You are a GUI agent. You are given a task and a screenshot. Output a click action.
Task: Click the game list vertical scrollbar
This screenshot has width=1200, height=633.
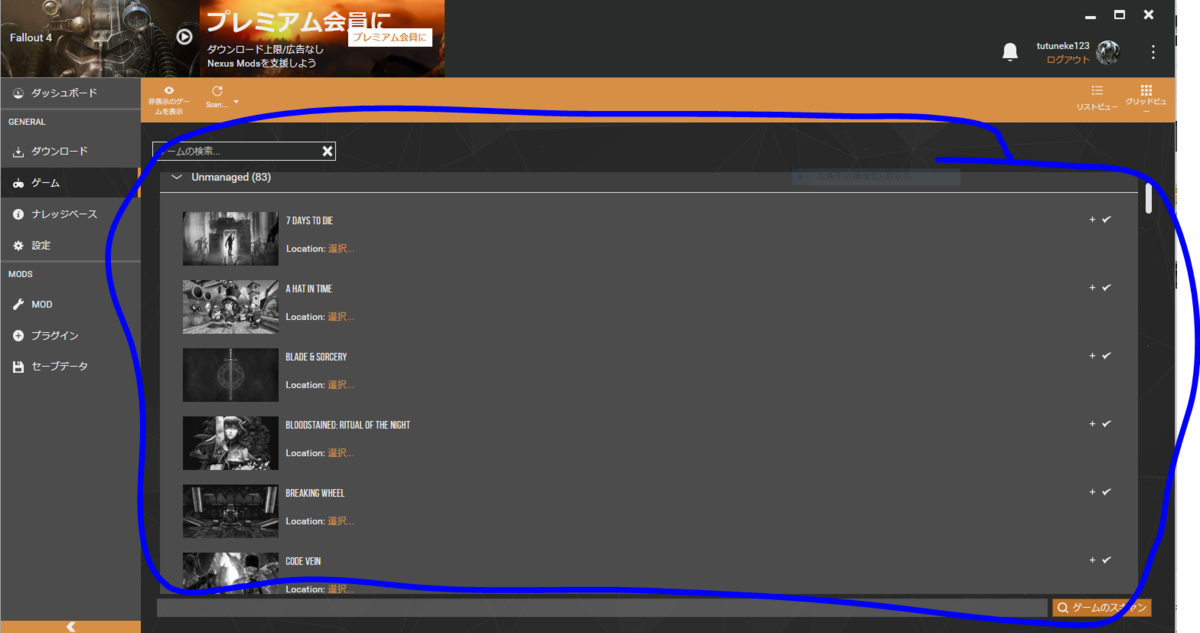1149,198
